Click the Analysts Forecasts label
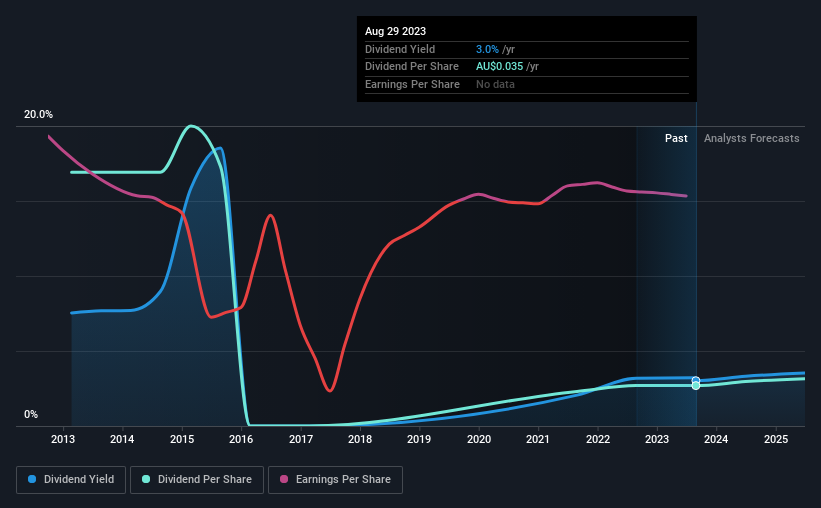Screen dimensions: 821x508 (x=751, y=138)
